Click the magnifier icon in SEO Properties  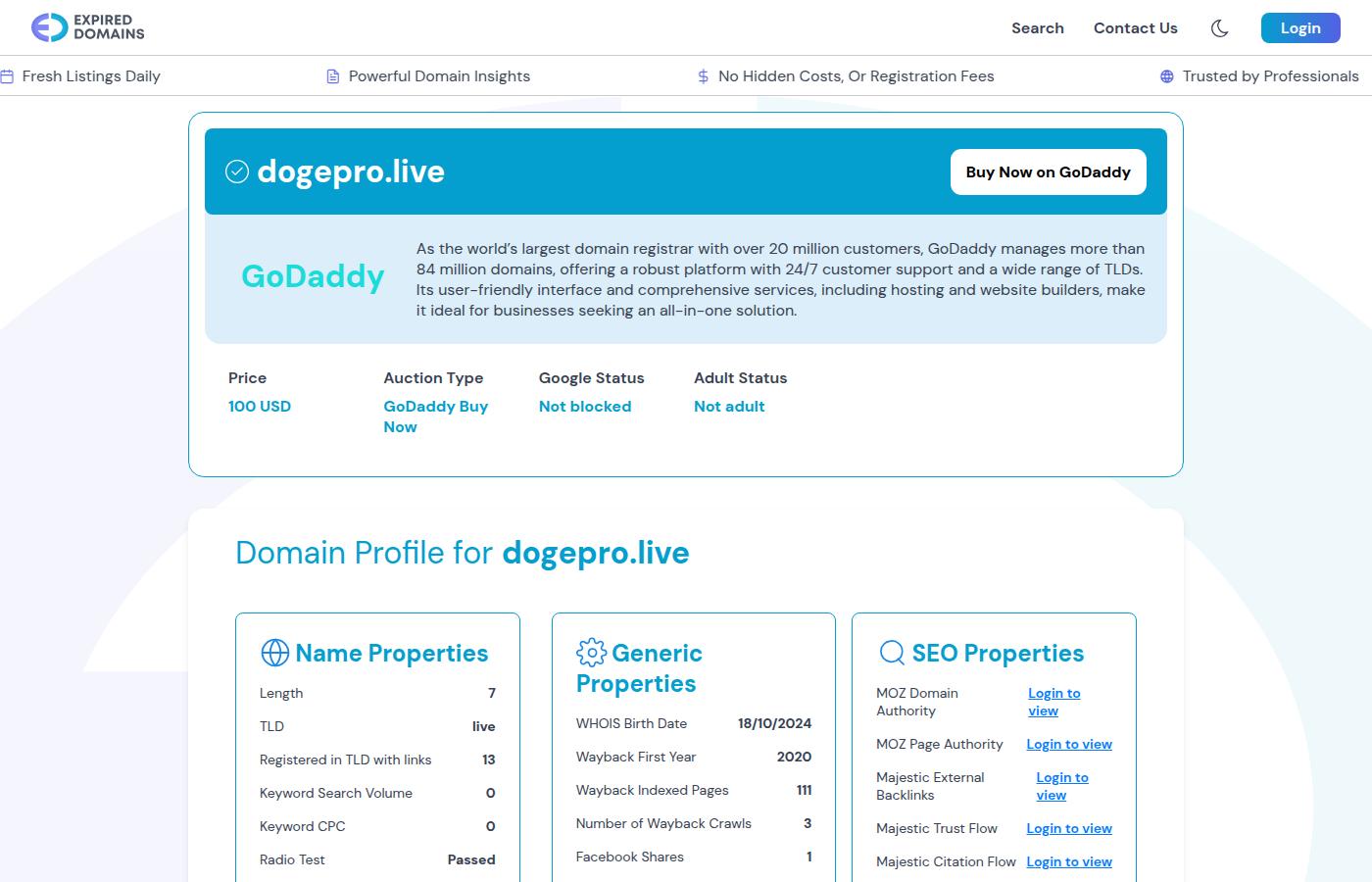pos(892,653)
